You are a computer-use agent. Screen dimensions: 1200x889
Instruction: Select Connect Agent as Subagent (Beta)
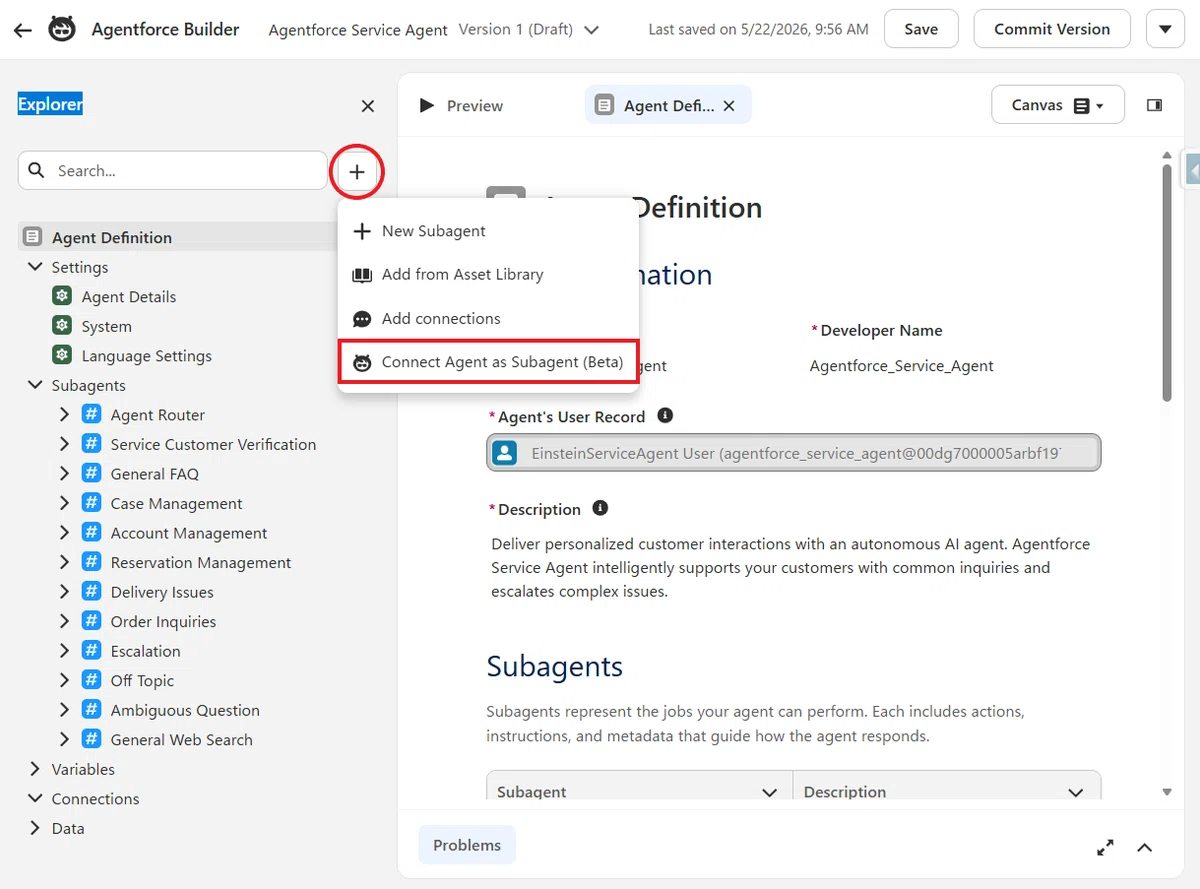[x=488, y=362]
